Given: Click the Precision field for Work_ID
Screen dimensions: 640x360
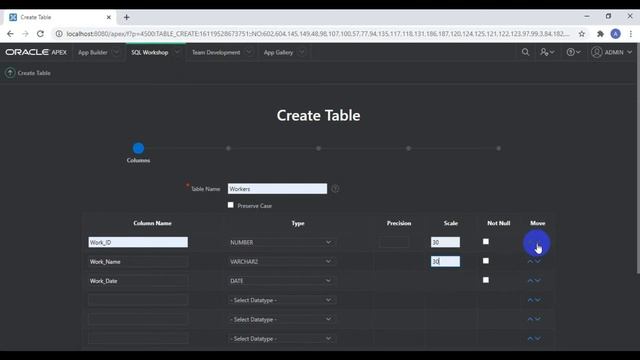Looking at the screenshot, I should coord(394,242).
